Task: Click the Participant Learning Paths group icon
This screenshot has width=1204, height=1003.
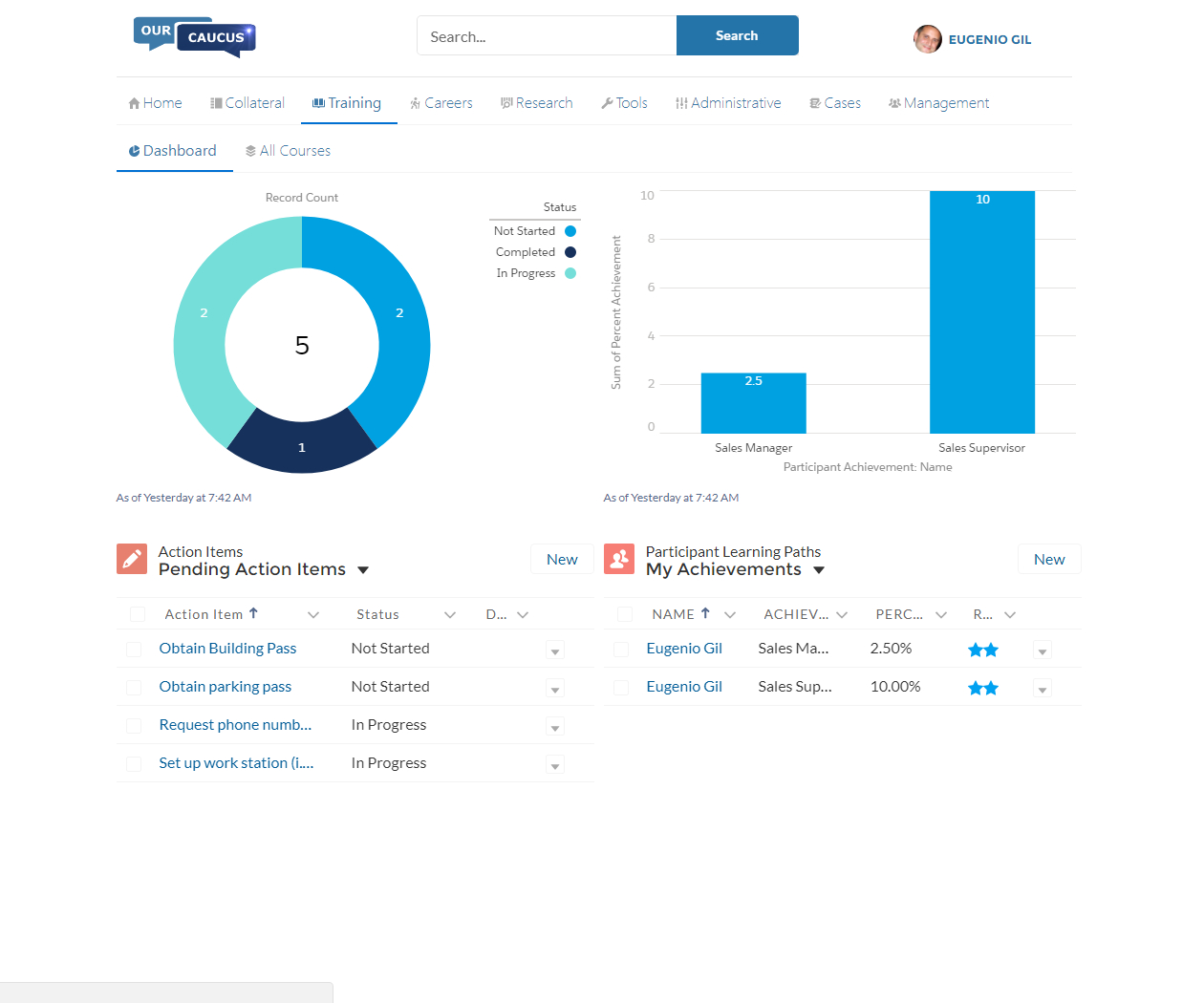Action: (619, 559)
